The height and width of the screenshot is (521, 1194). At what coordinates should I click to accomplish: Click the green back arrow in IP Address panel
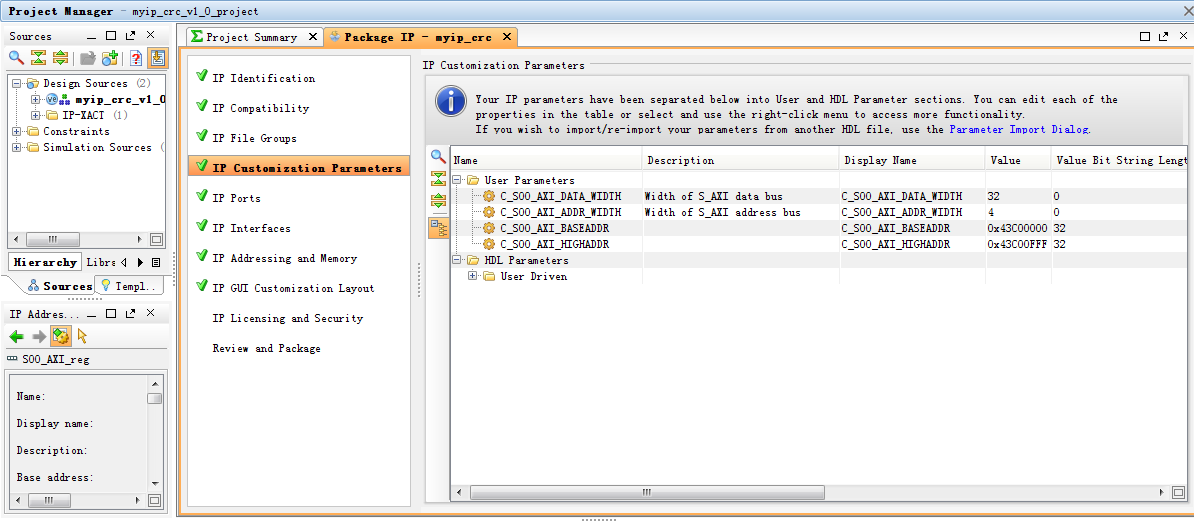[17, 336]
